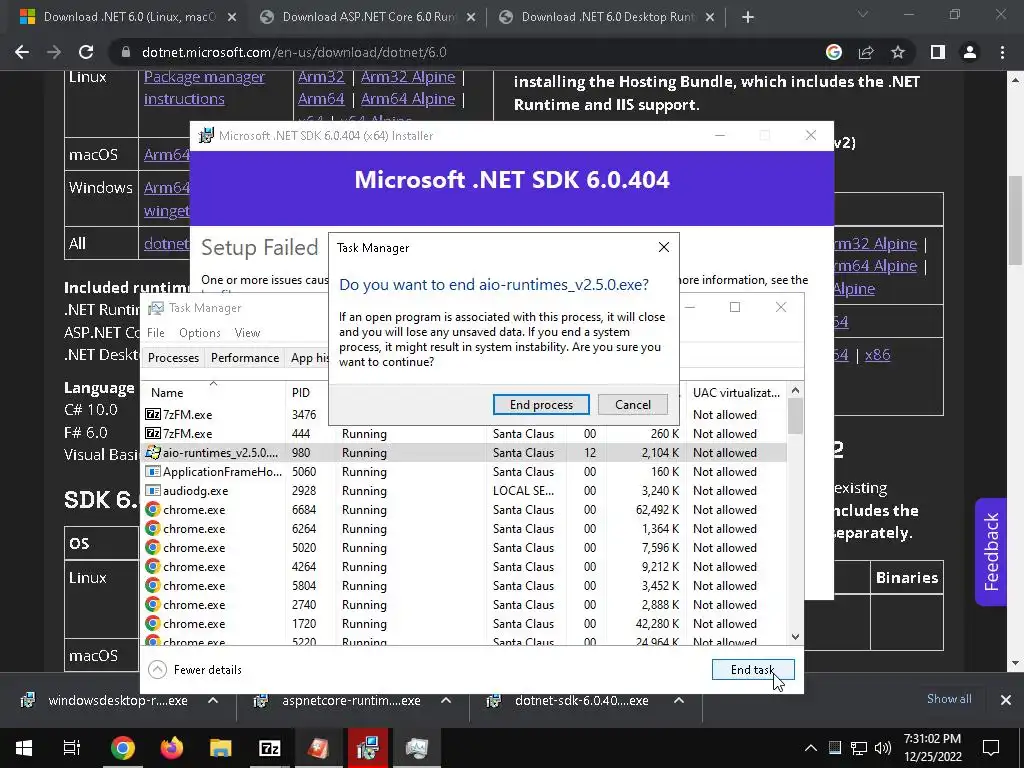The width and height of the screenshot is (1024, 768).
Task: Collapse Task Manager with Fewer details
Action: (x=195, y=669)
